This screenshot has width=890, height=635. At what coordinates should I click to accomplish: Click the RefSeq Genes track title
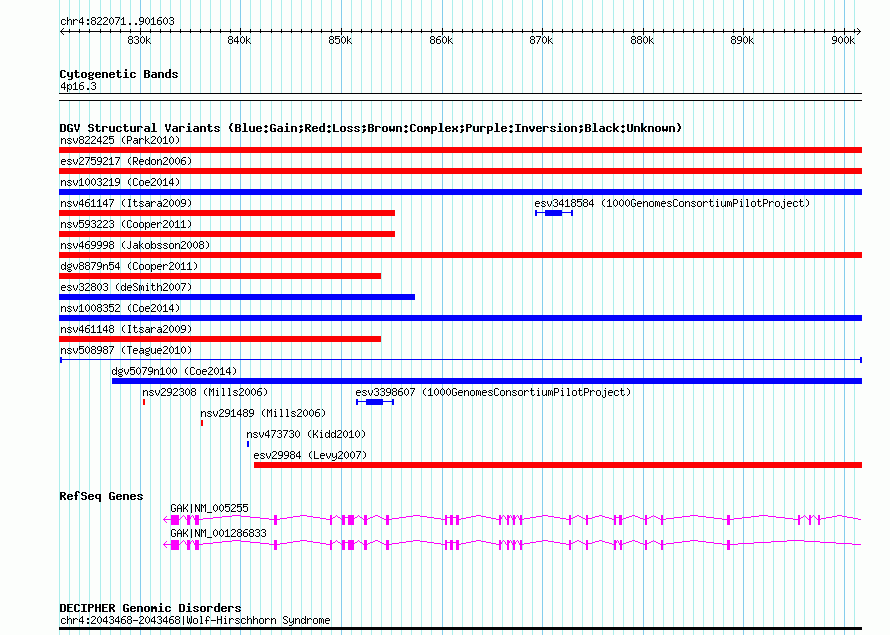101,496
